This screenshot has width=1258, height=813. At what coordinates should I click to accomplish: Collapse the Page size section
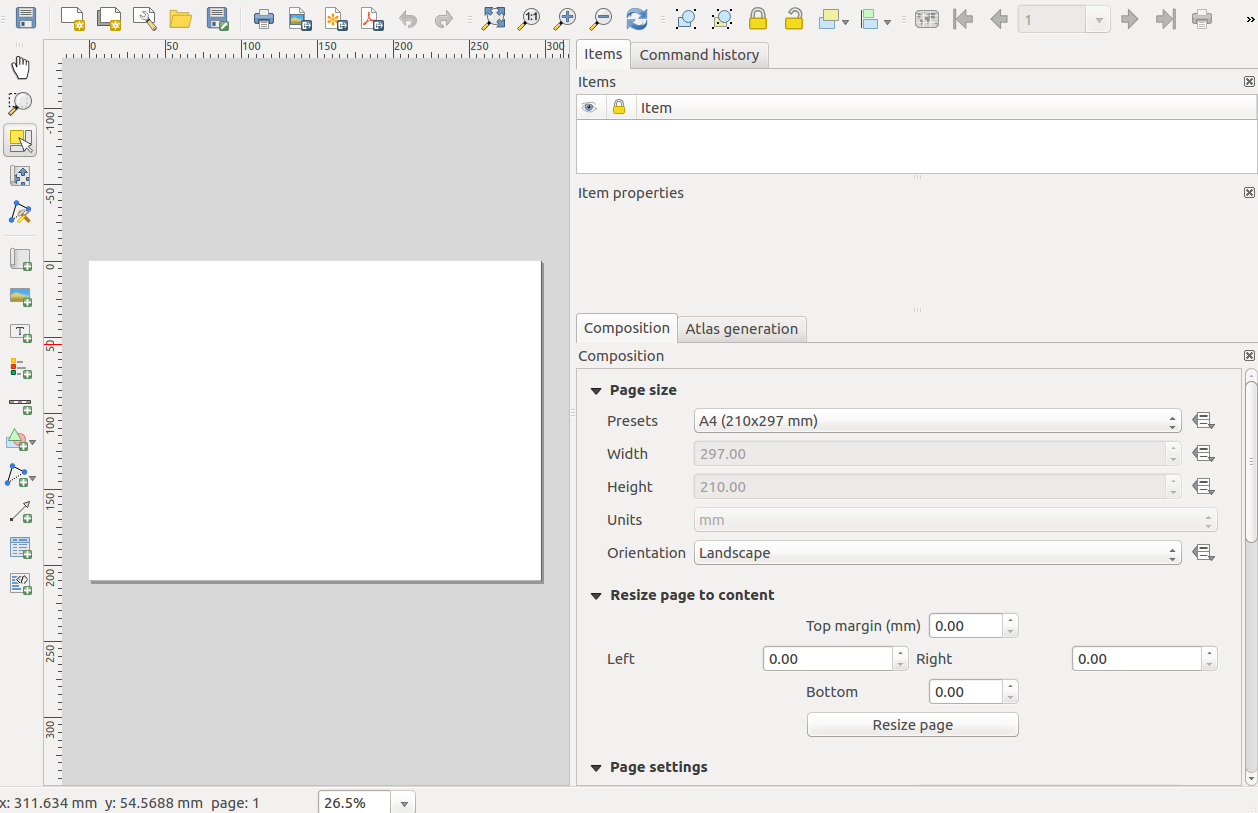point(596,391)
